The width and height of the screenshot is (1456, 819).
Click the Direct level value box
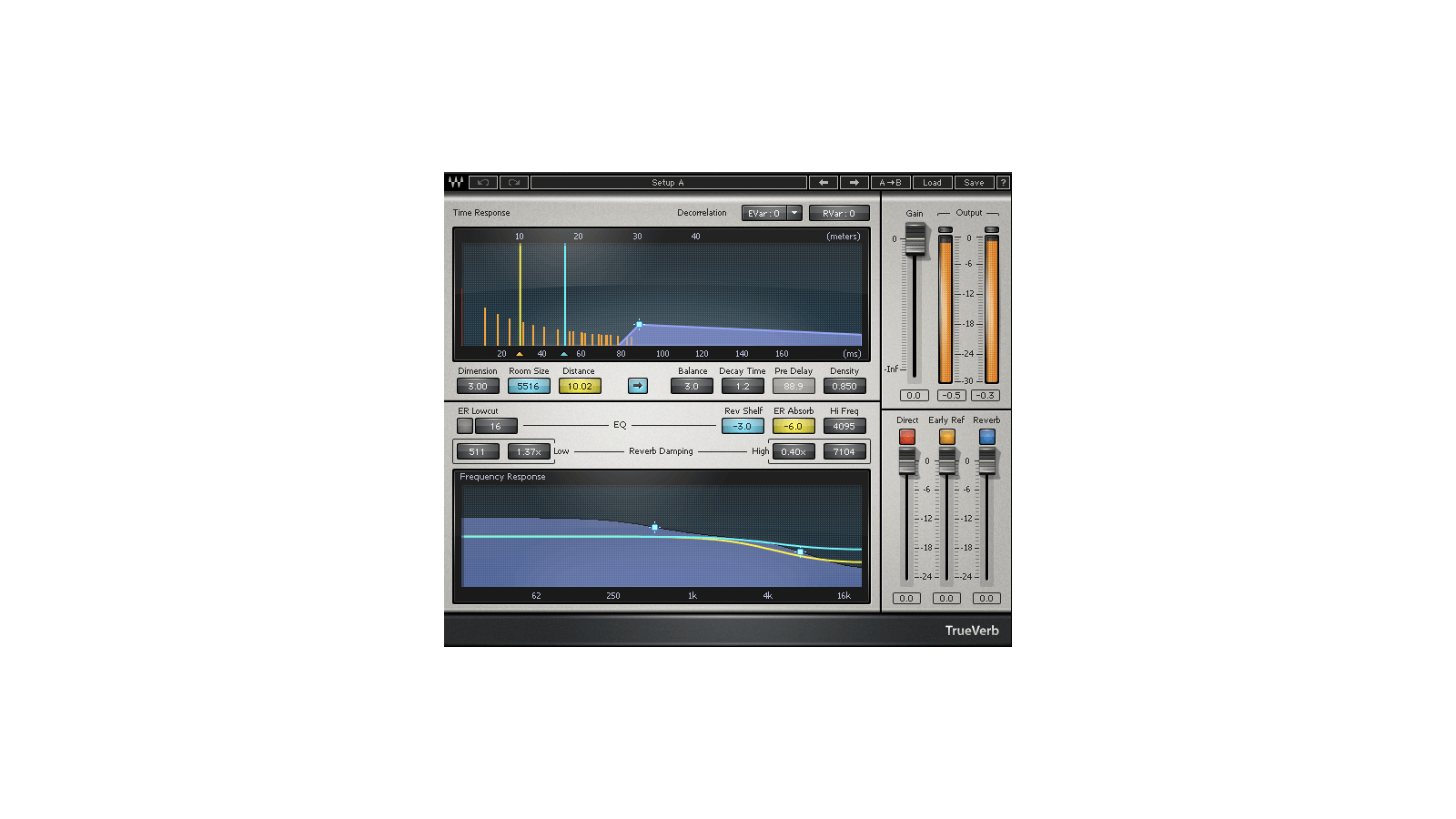click(x=906, y=598)
